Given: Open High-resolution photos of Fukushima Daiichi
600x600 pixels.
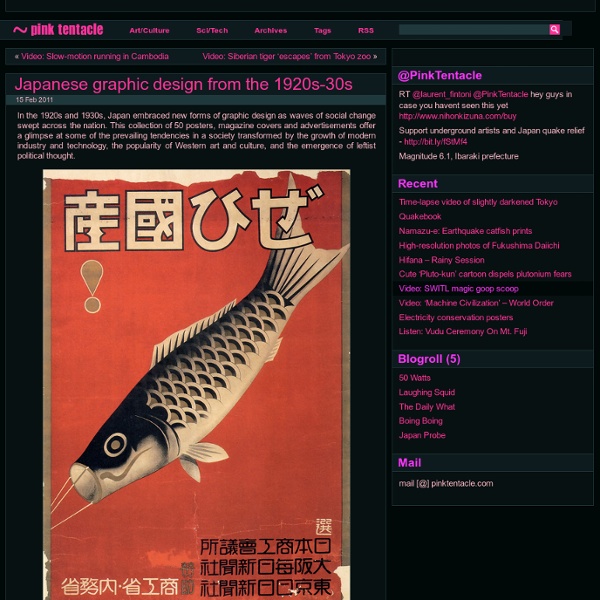Looking at the screenshot, I should click(x=479, y=246).
